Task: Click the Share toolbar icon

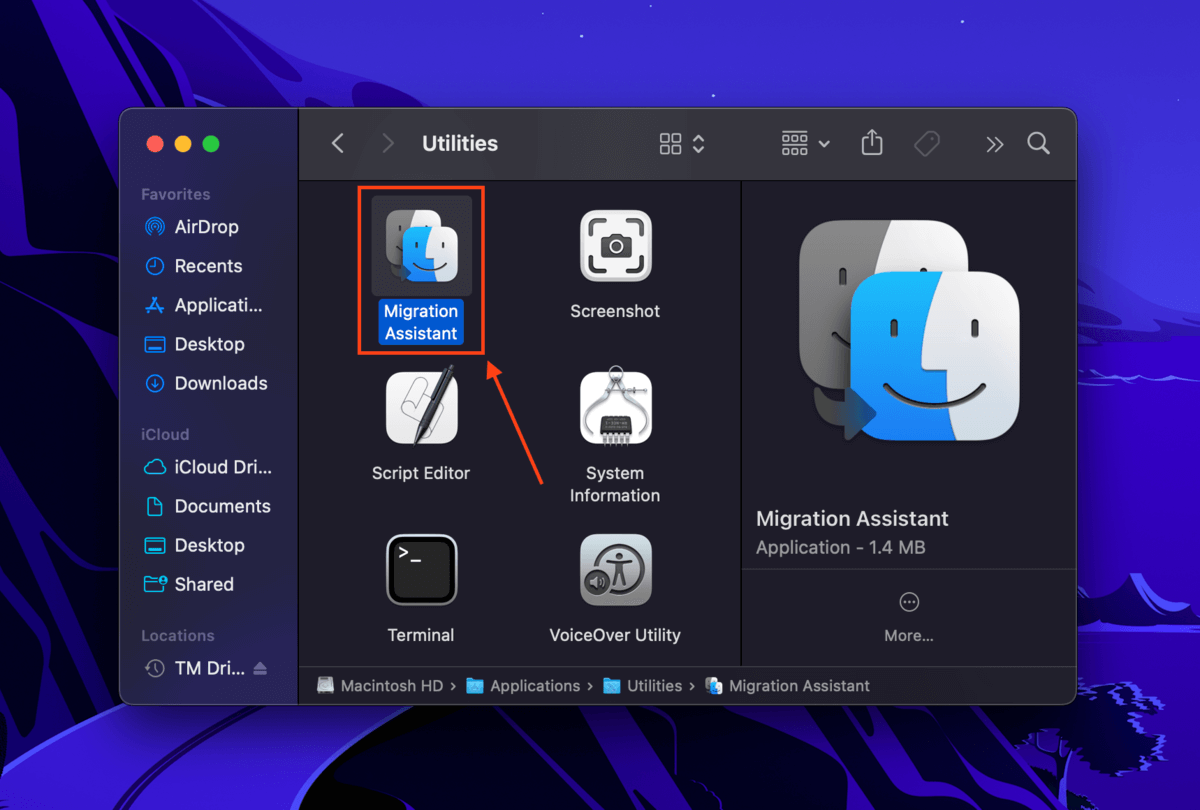Action: 872,143
